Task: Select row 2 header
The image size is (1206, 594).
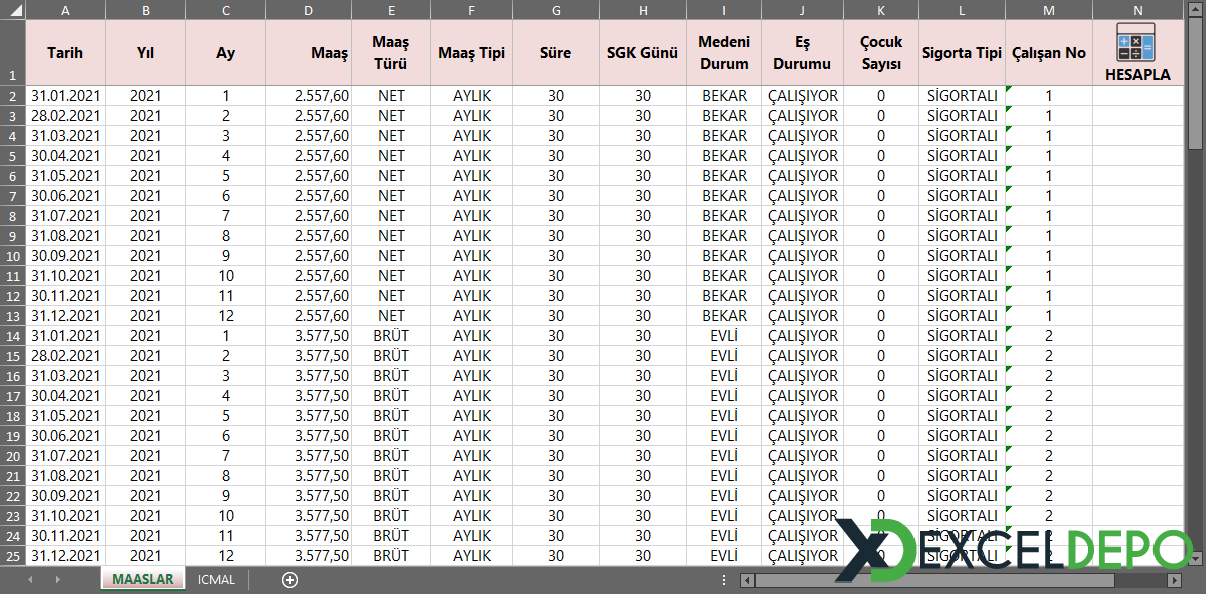Action: (12, 96)
